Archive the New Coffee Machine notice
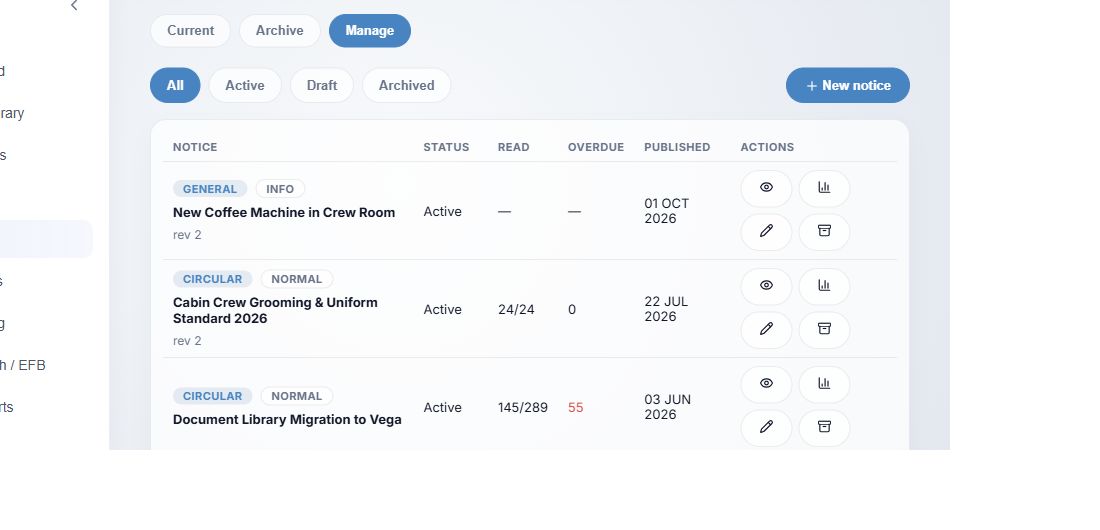Screen dimensions: 1100x530 pos(824,232)
